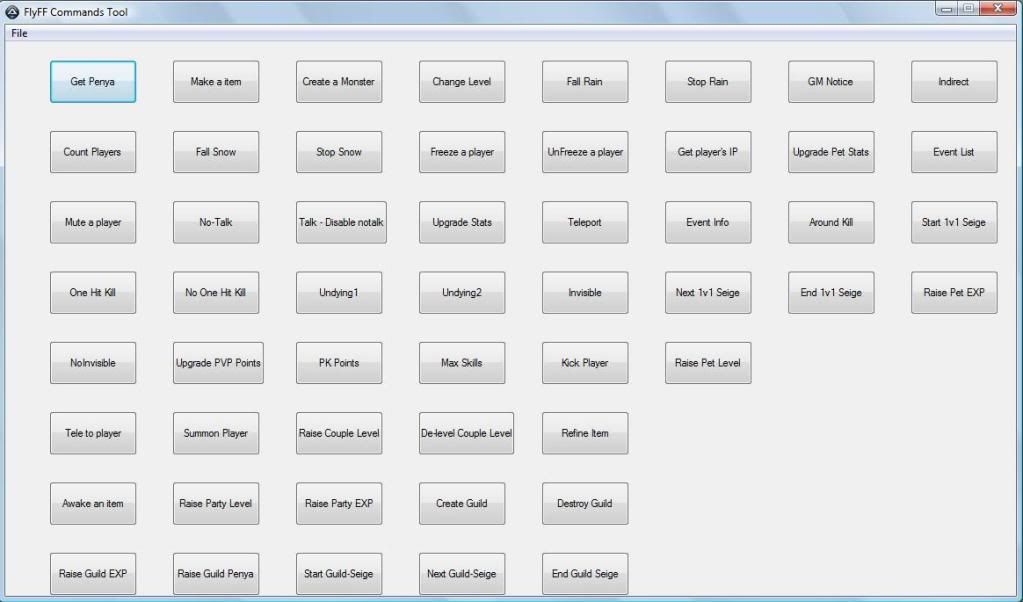This screenshot has height=602, width=1023.
Task: Click Get player's IP button
Action: click(708, 152)
